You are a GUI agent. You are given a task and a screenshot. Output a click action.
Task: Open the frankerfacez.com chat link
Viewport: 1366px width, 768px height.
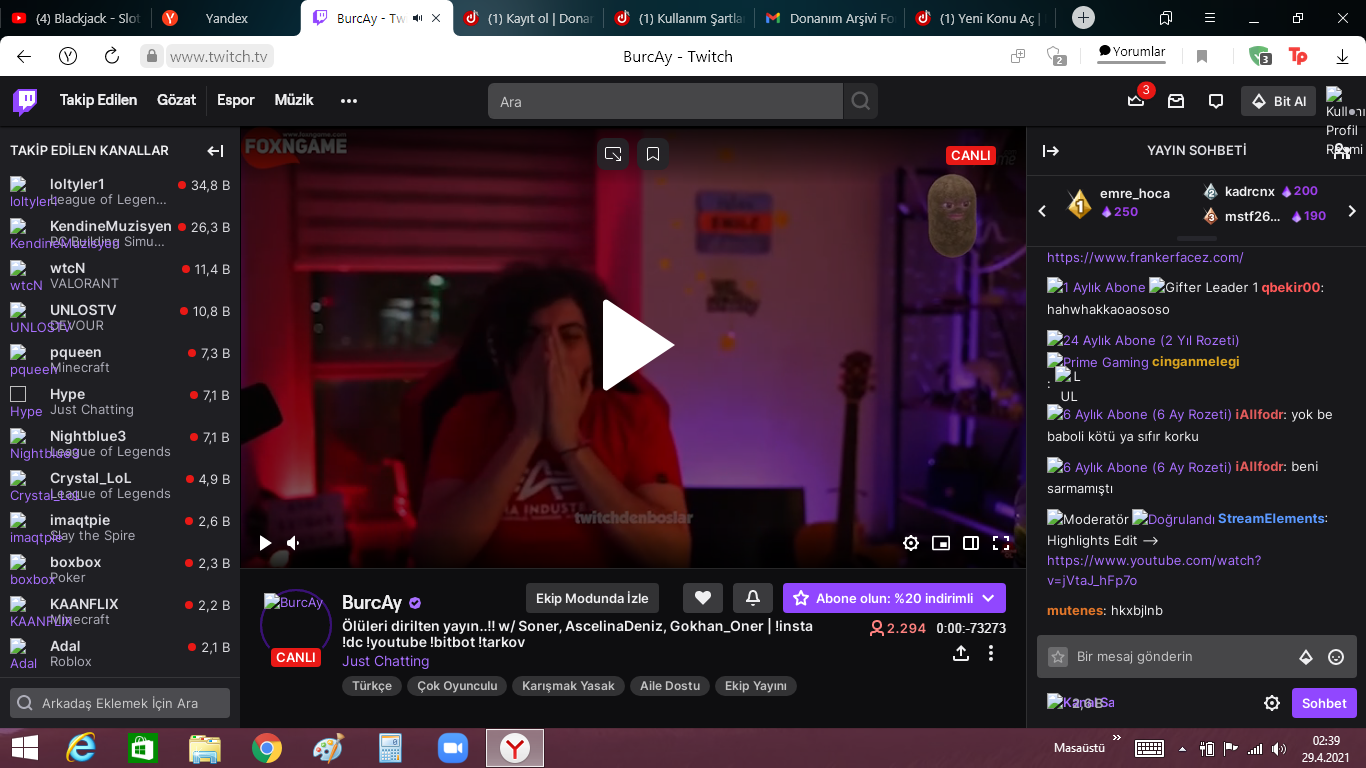1145,257
